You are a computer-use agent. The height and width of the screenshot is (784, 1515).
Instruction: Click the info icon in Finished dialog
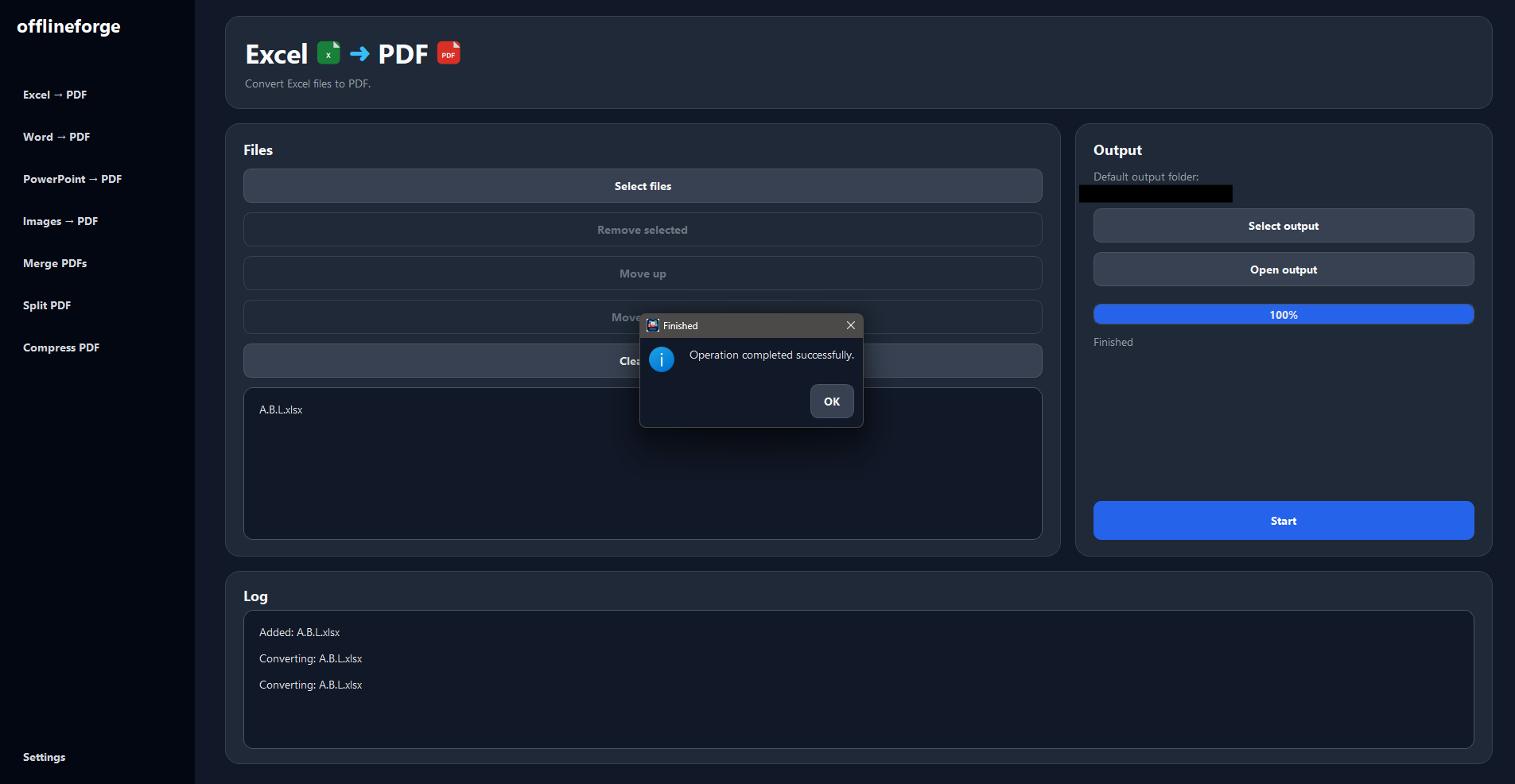click(x=662, y=359)
